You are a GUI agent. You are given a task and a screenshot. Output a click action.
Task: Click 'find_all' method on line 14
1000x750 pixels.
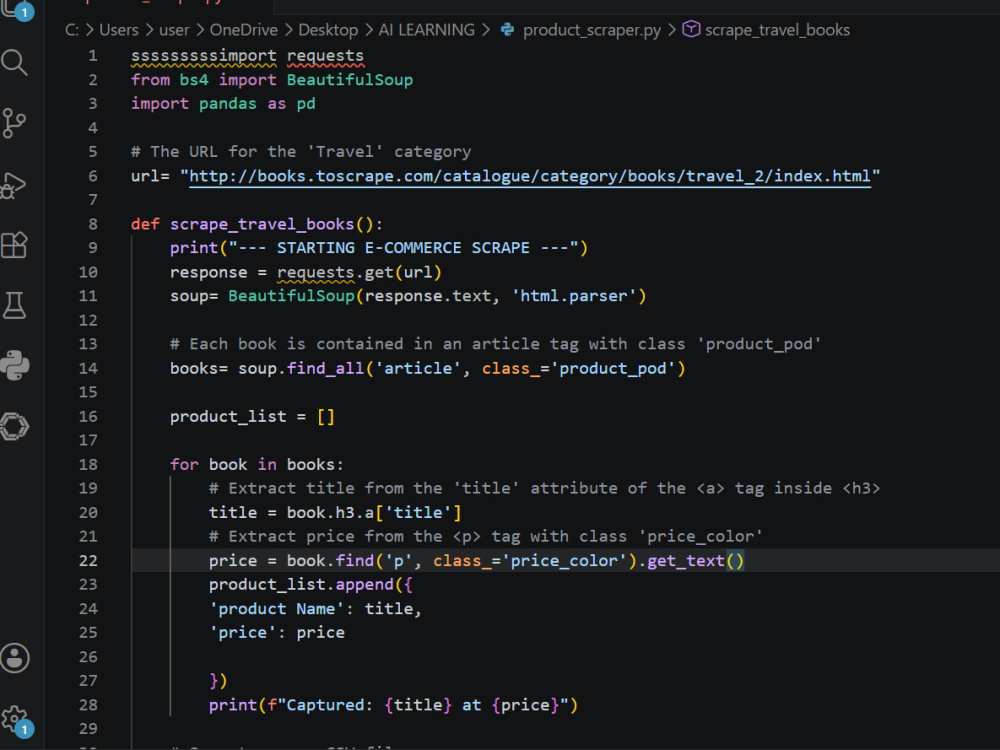click(x=325, y=369)
